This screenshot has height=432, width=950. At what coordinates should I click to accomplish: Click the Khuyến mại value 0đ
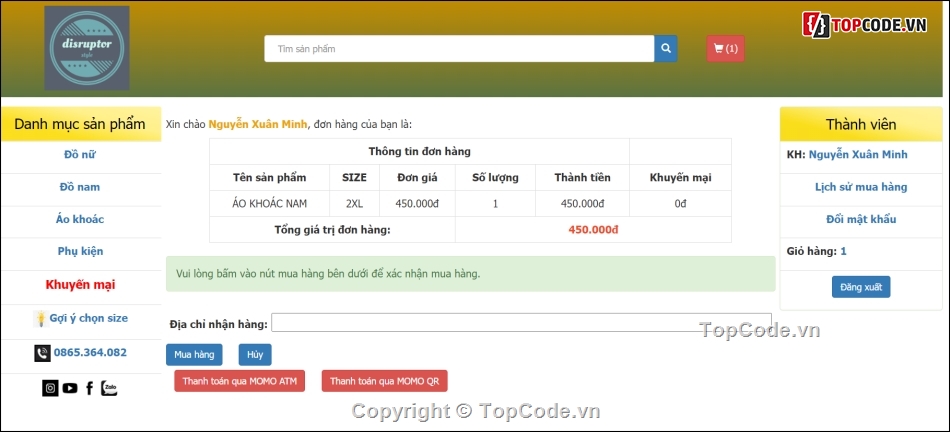point(680,204)
